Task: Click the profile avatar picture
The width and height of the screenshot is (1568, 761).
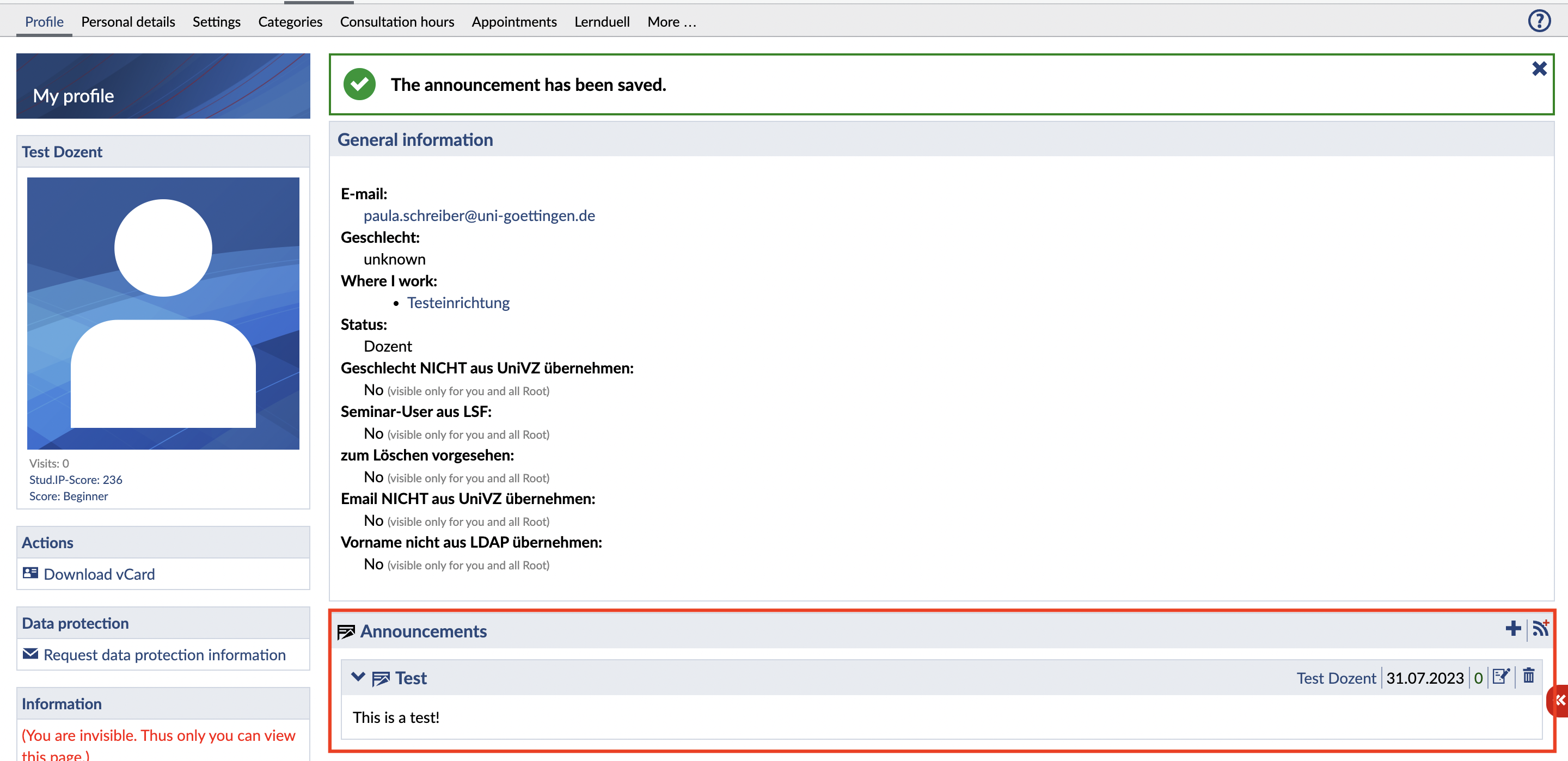Action: [163, 314]
